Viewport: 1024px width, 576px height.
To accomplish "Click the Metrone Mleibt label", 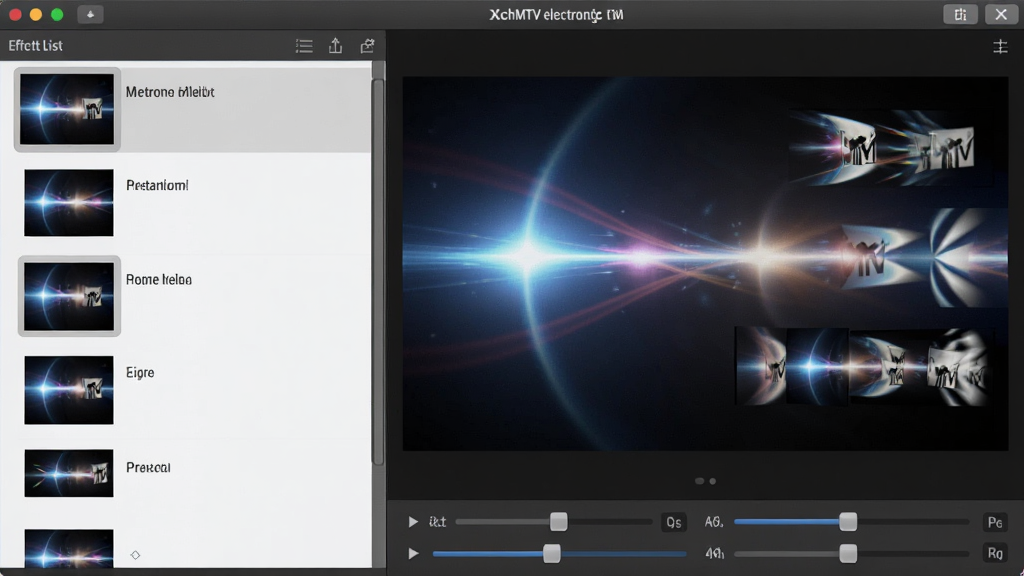I will pyautogui.click(x=170, y=92).
